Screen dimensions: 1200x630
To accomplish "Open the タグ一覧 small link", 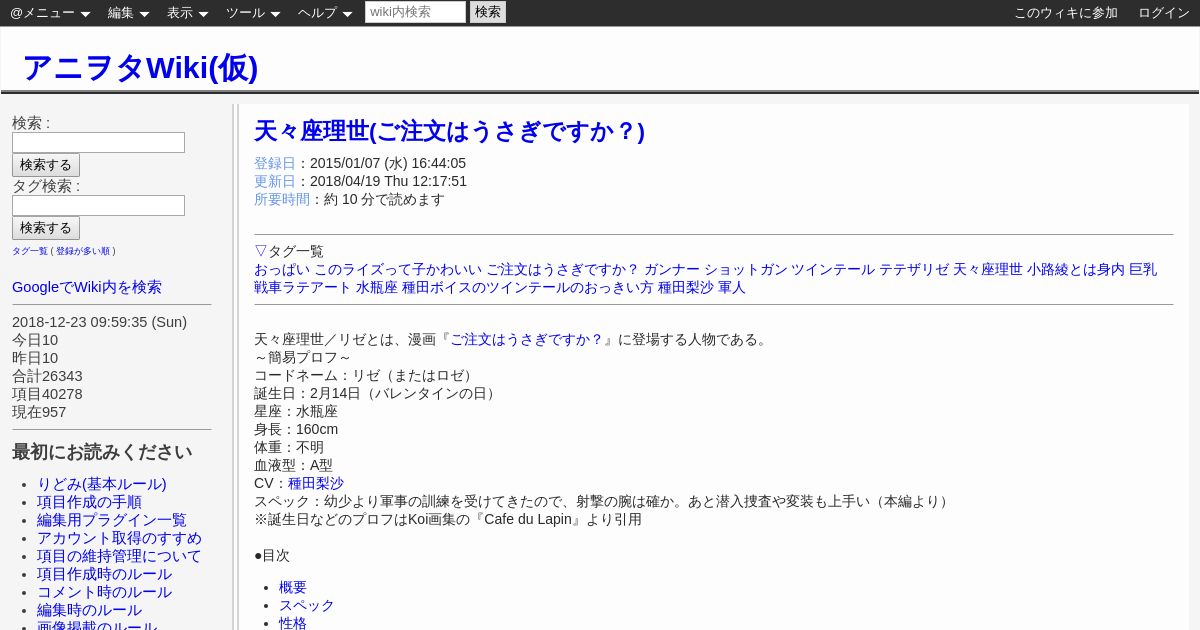I will click(30, 251).
